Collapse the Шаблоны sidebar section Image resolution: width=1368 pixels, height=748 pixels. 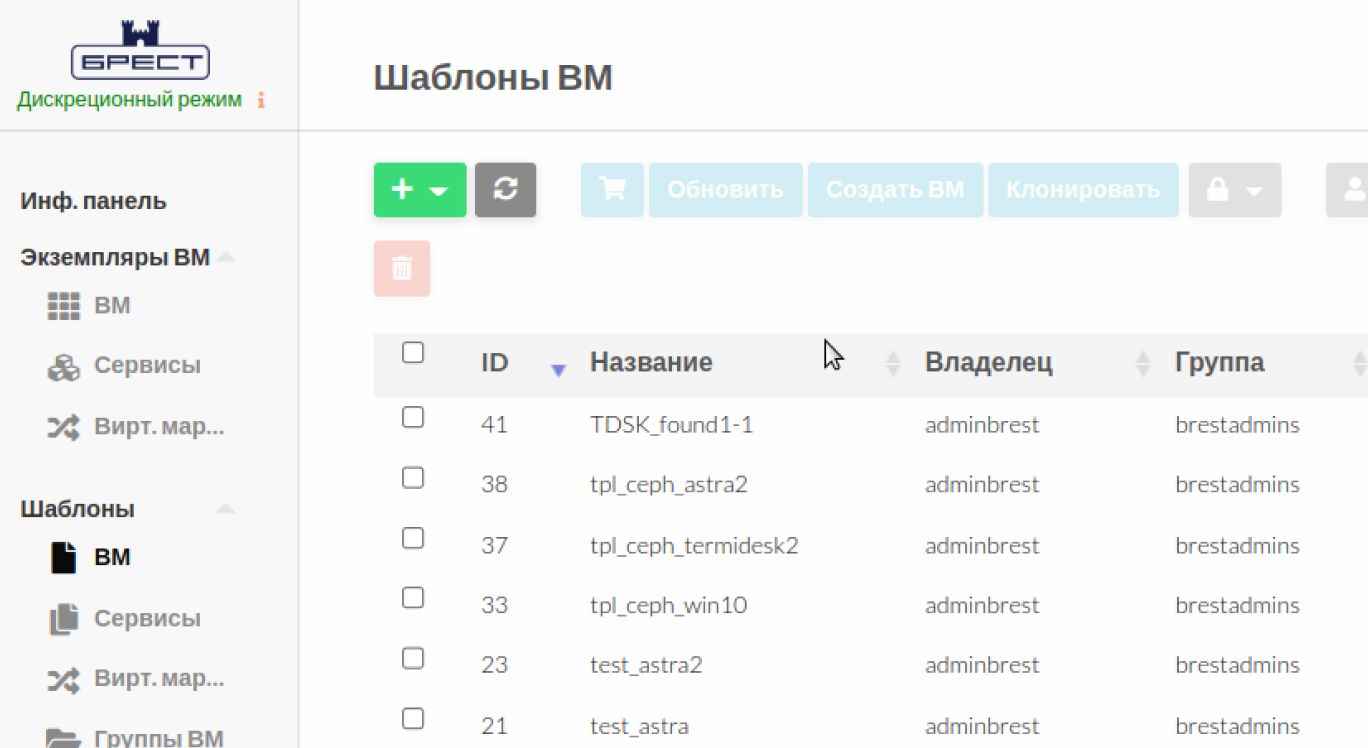tap(226, 509)
